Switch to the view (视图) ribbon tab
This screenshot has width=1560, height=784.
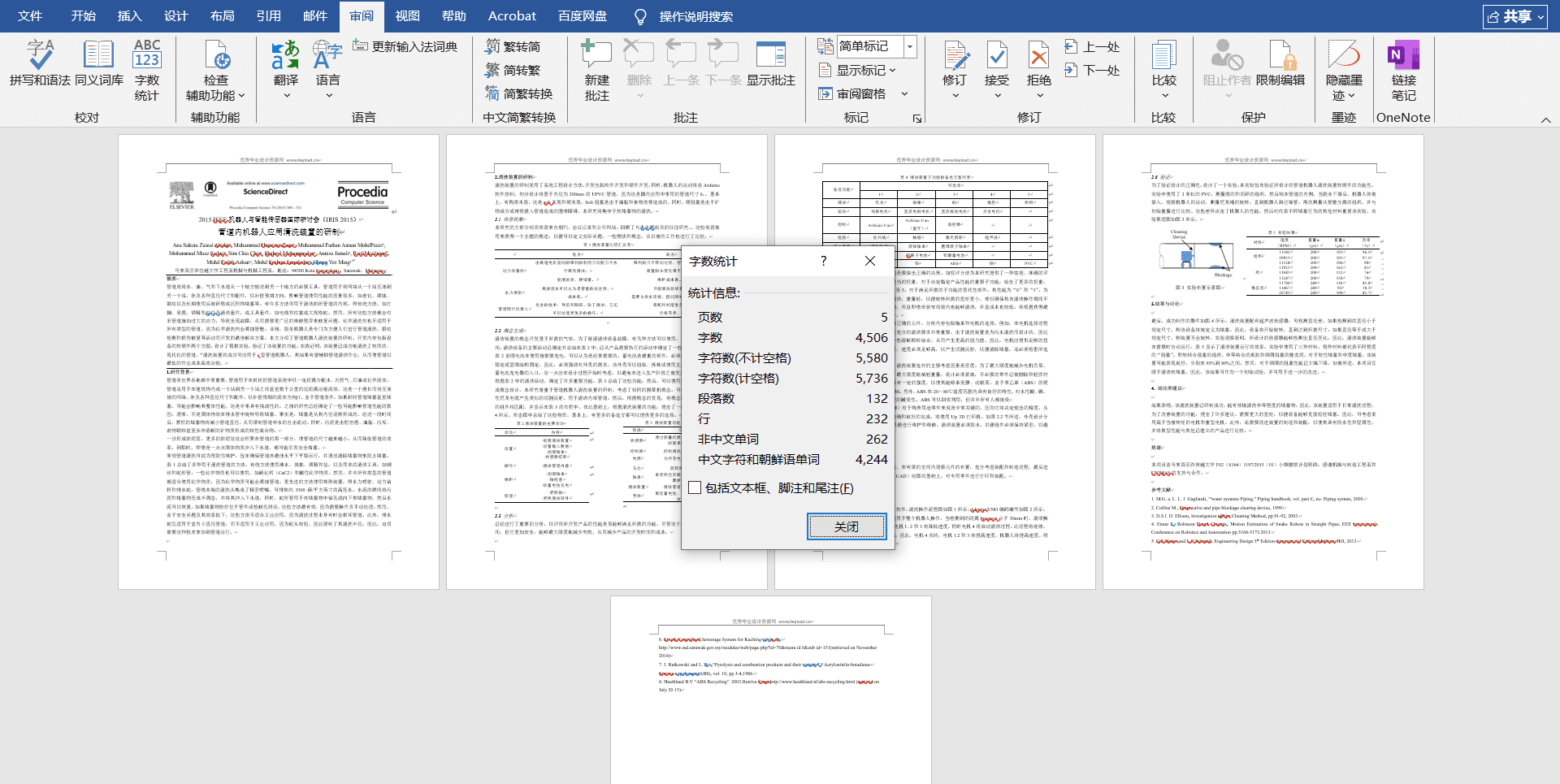coord(408,16)
